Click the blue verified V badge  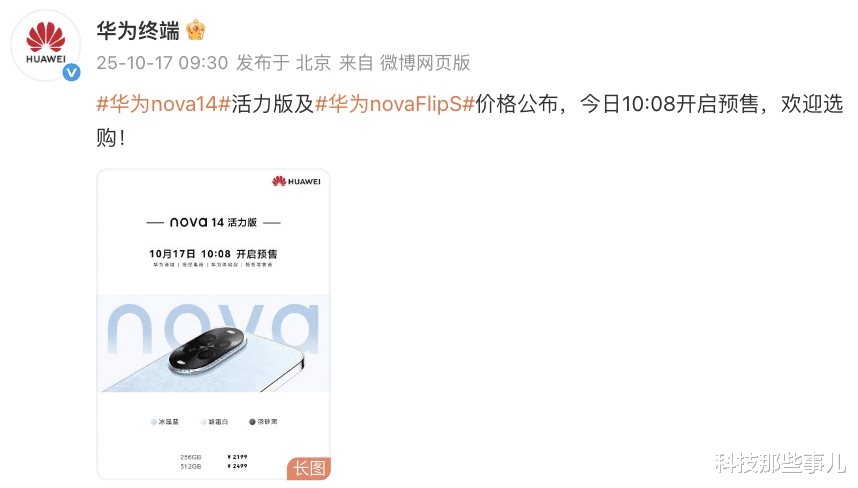pos(72,72)
